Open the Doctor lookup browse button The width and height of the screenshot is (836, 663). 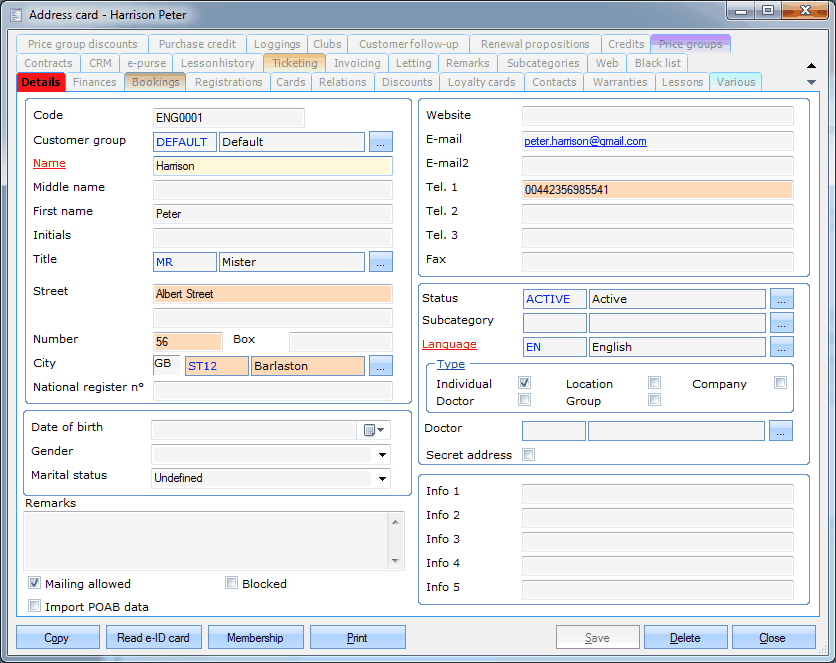pos(782,431)
